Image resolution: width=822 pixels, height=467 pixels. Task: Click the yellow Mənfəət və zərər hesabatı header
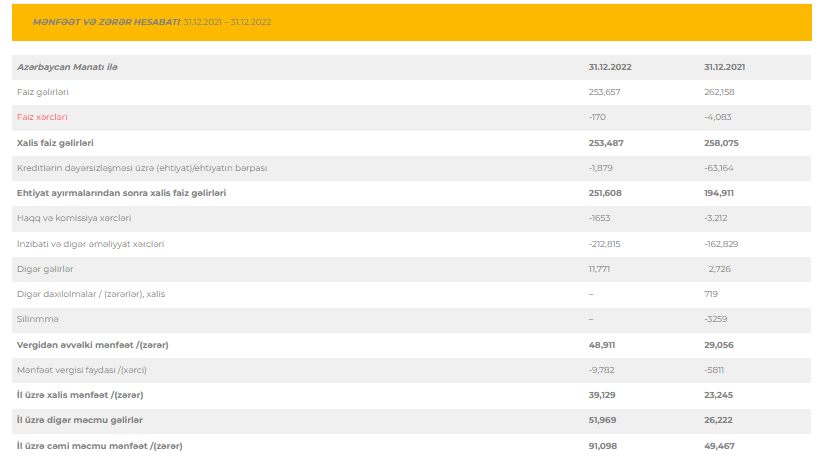(x=151, y=21)
